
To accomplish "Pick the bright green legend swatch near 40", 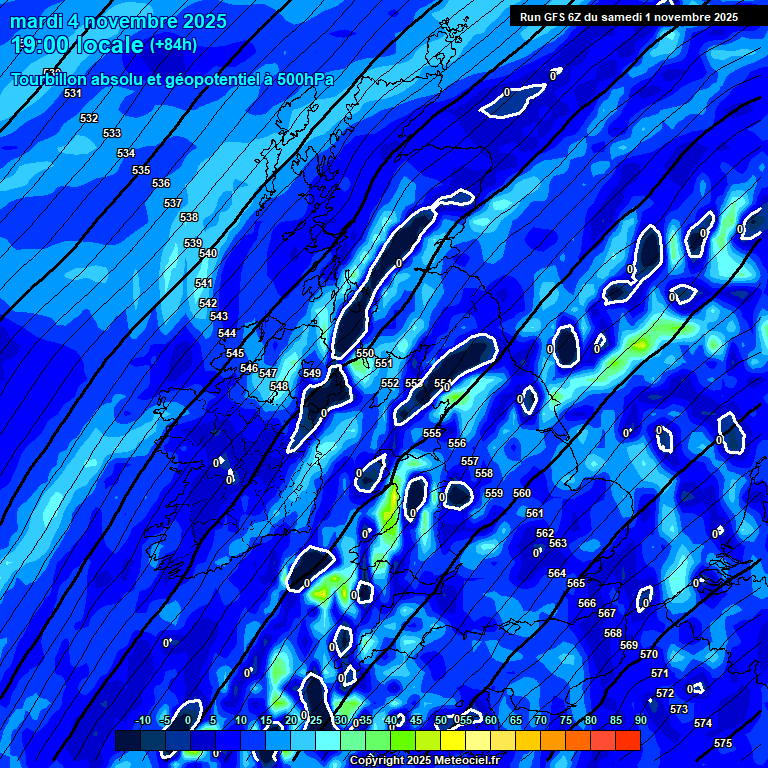I will pos(402,741).
